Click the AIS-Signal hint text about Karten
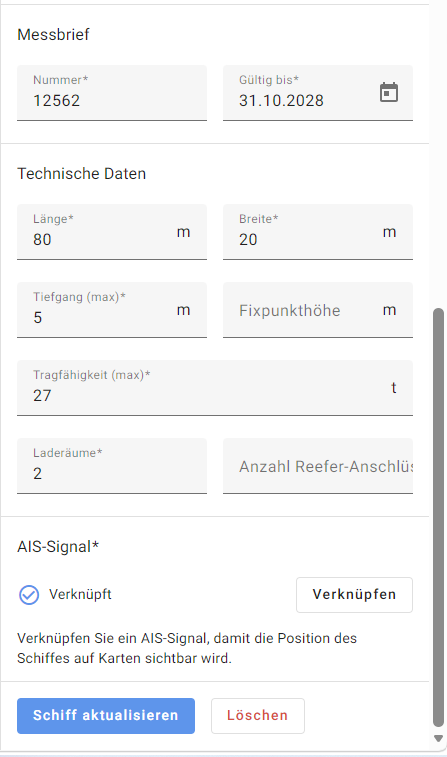 [x=187, y=648]
